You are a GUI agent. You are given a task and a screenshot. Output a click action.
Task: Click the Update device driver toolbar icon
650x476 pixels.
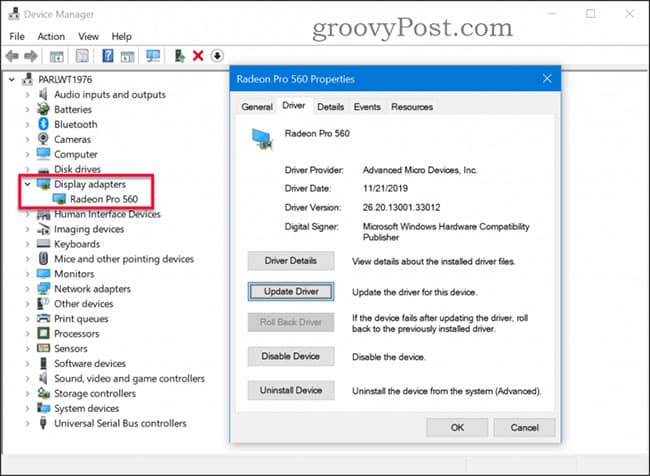(x=179, y=56)
